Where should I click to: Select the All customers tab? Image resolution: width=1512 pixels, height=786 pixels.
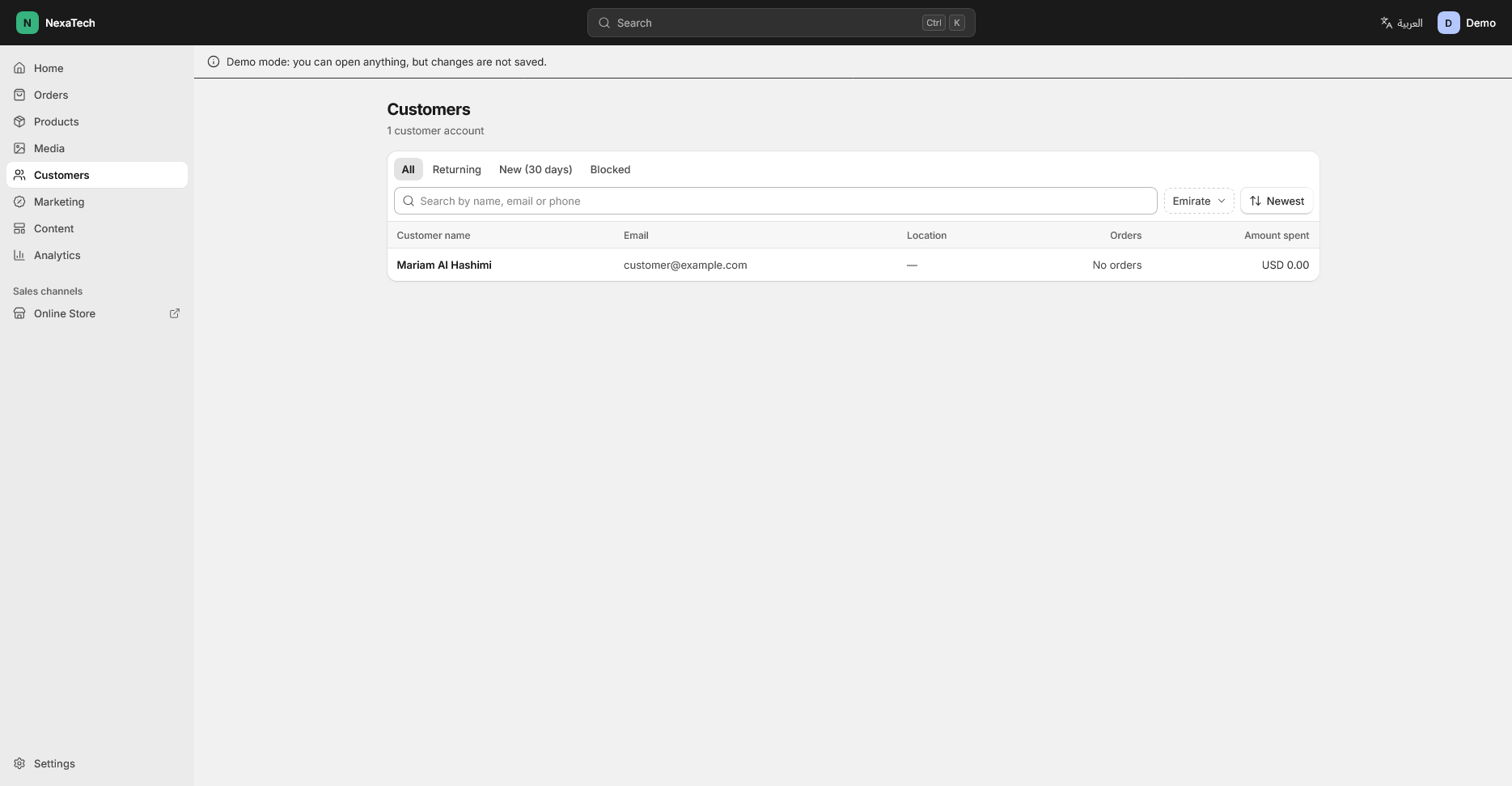click(x=408, y=169)
